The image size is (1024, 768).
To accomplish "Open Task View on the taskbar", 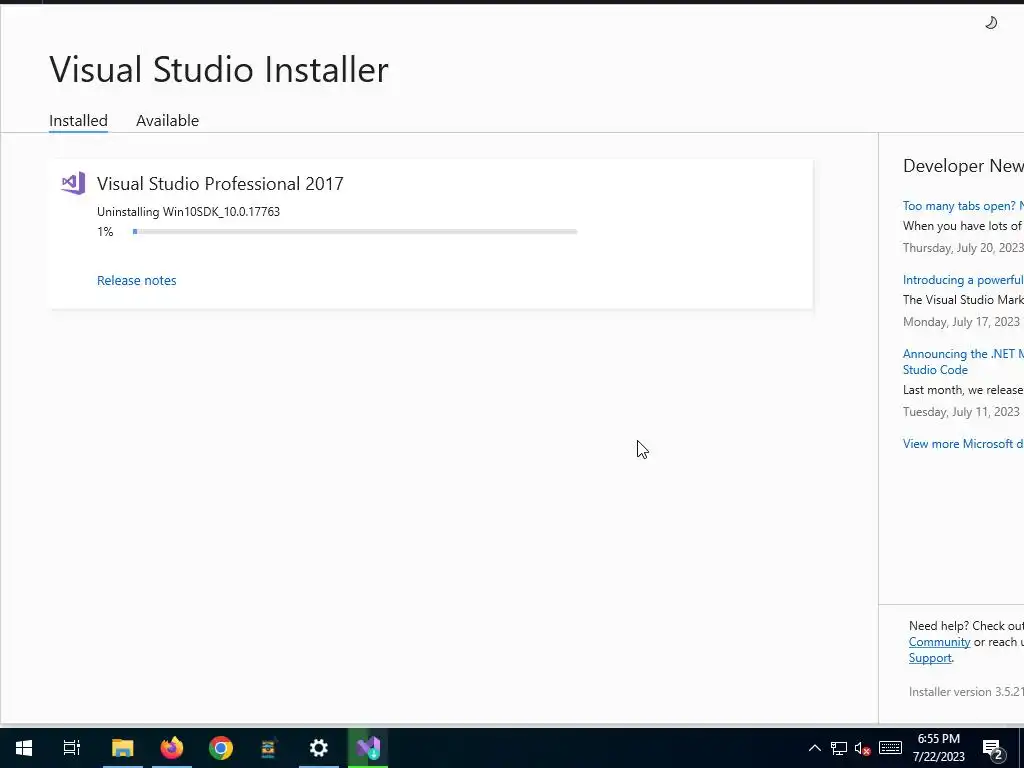I will pos(72,748).
